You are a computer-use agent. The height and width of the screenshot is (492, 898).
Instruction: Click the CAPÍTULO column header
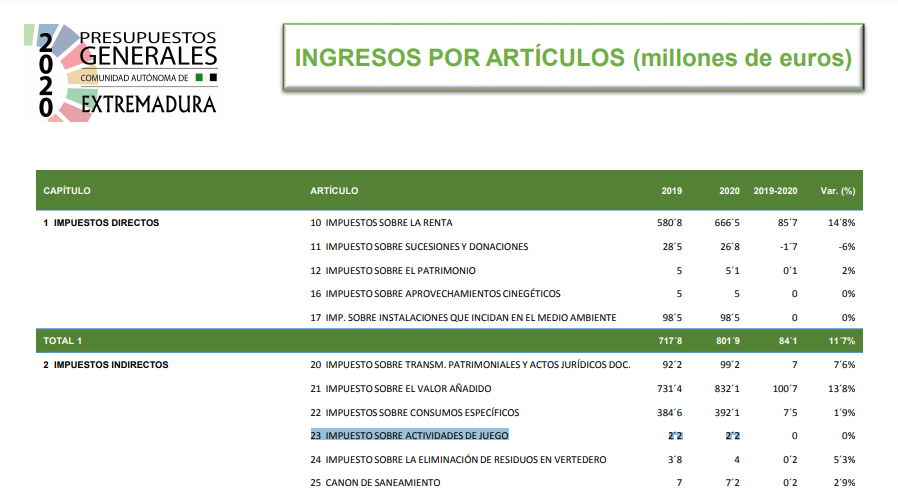(67, 191)
